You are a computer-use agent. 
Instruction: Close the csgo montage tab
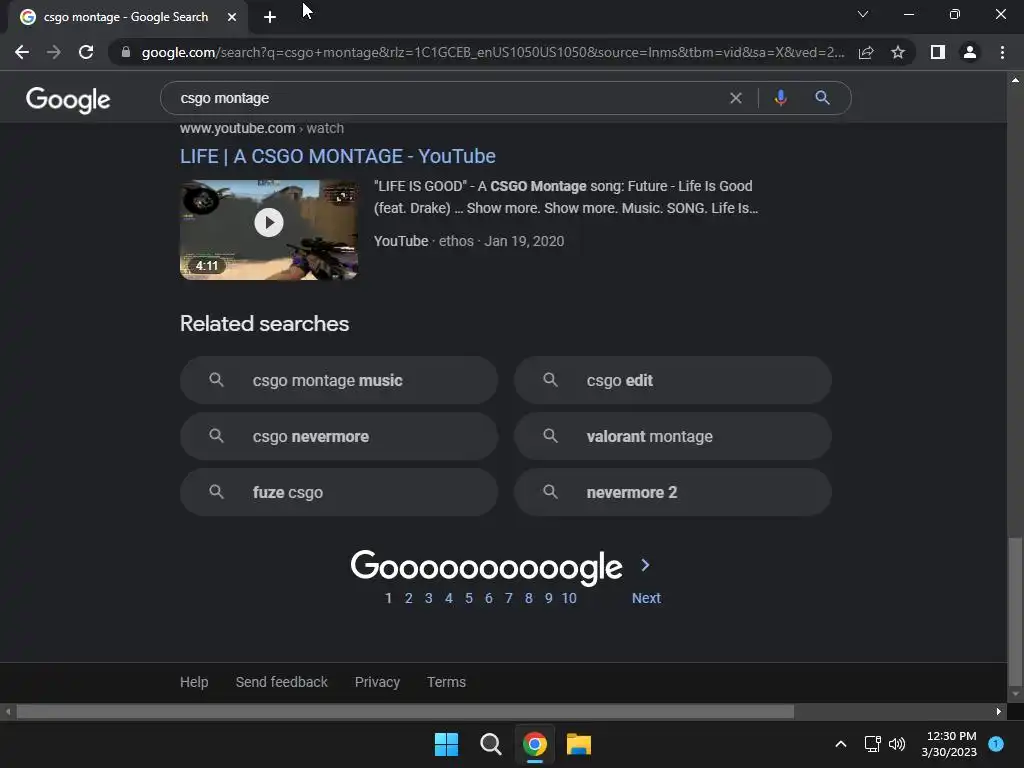point(232,17)
